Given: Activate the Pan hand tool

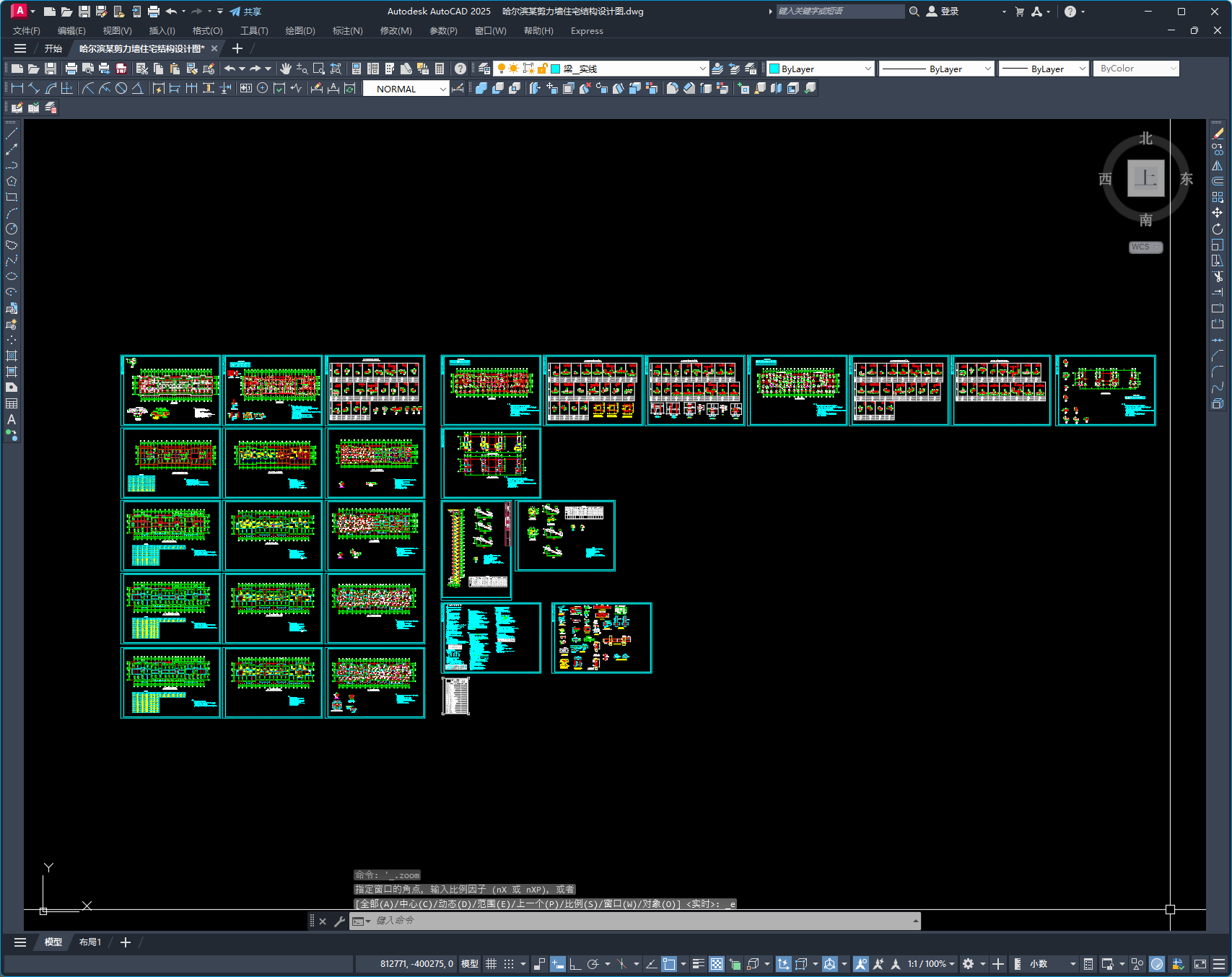Looking at the screenshot, I should [286, 69].
